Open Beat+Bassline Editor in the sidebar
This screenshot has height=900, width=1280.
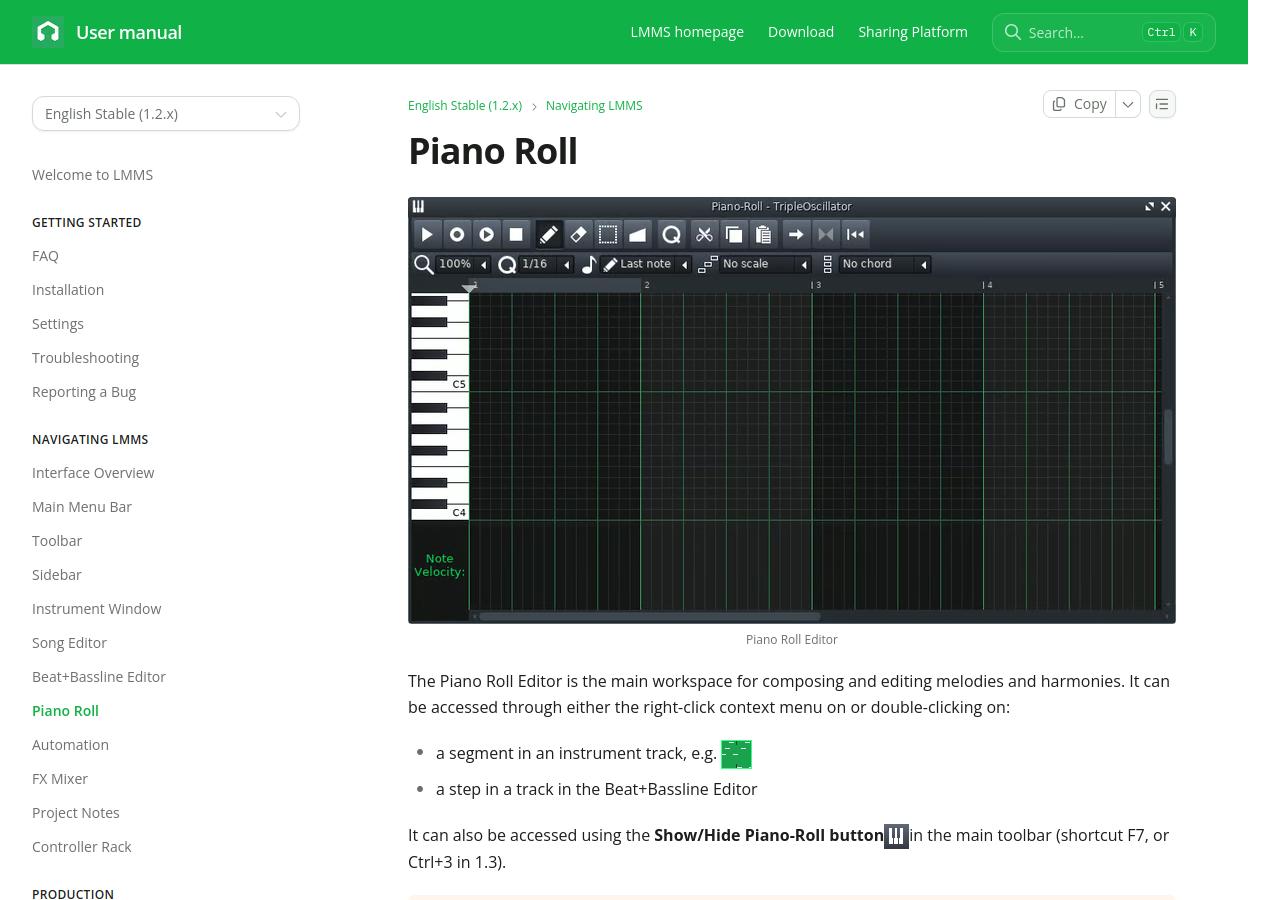click(99, 677)
